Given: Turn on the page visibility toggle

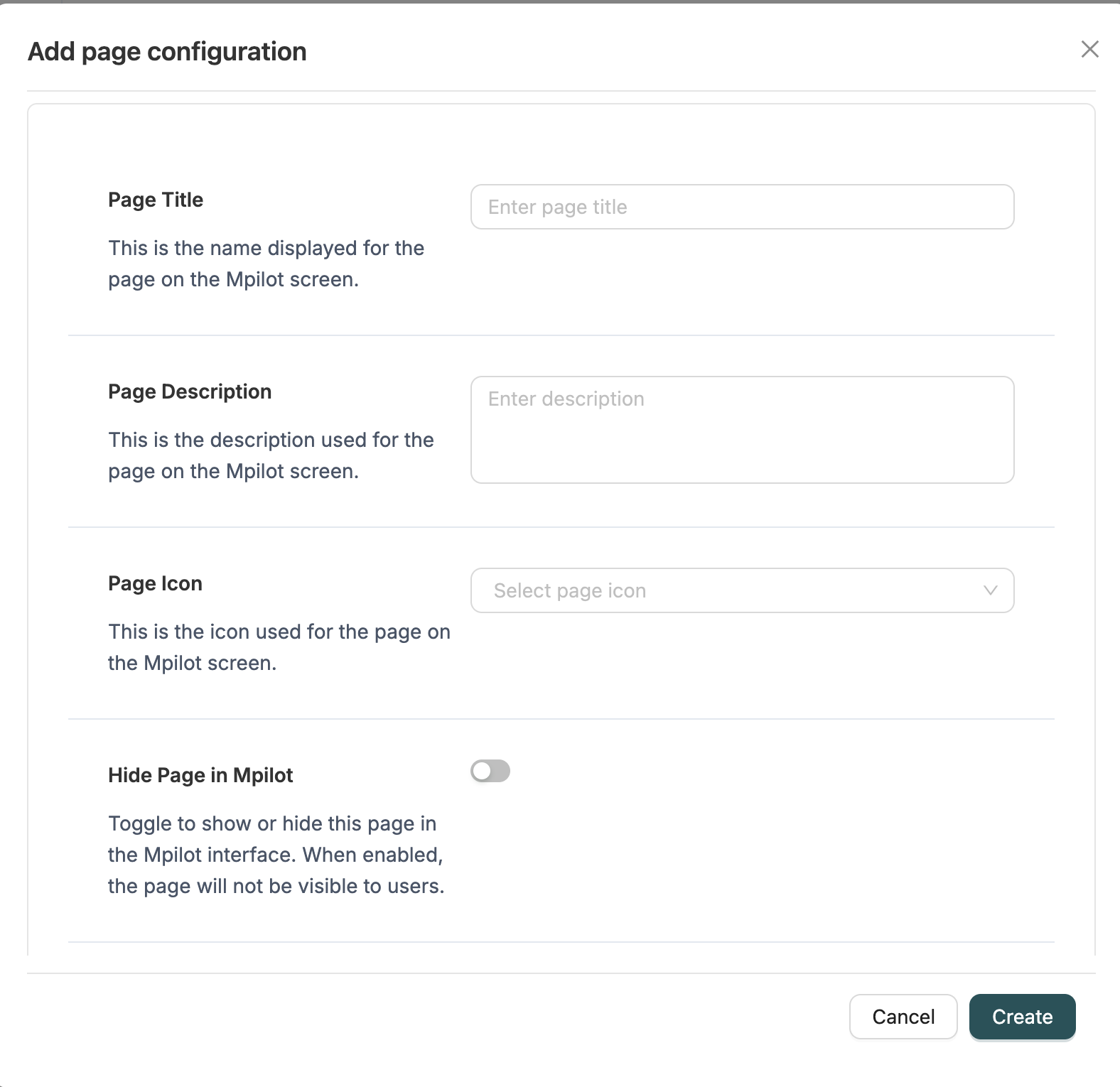Looking at the screenshot, I should pyautogui.click(x=490, y=771).
